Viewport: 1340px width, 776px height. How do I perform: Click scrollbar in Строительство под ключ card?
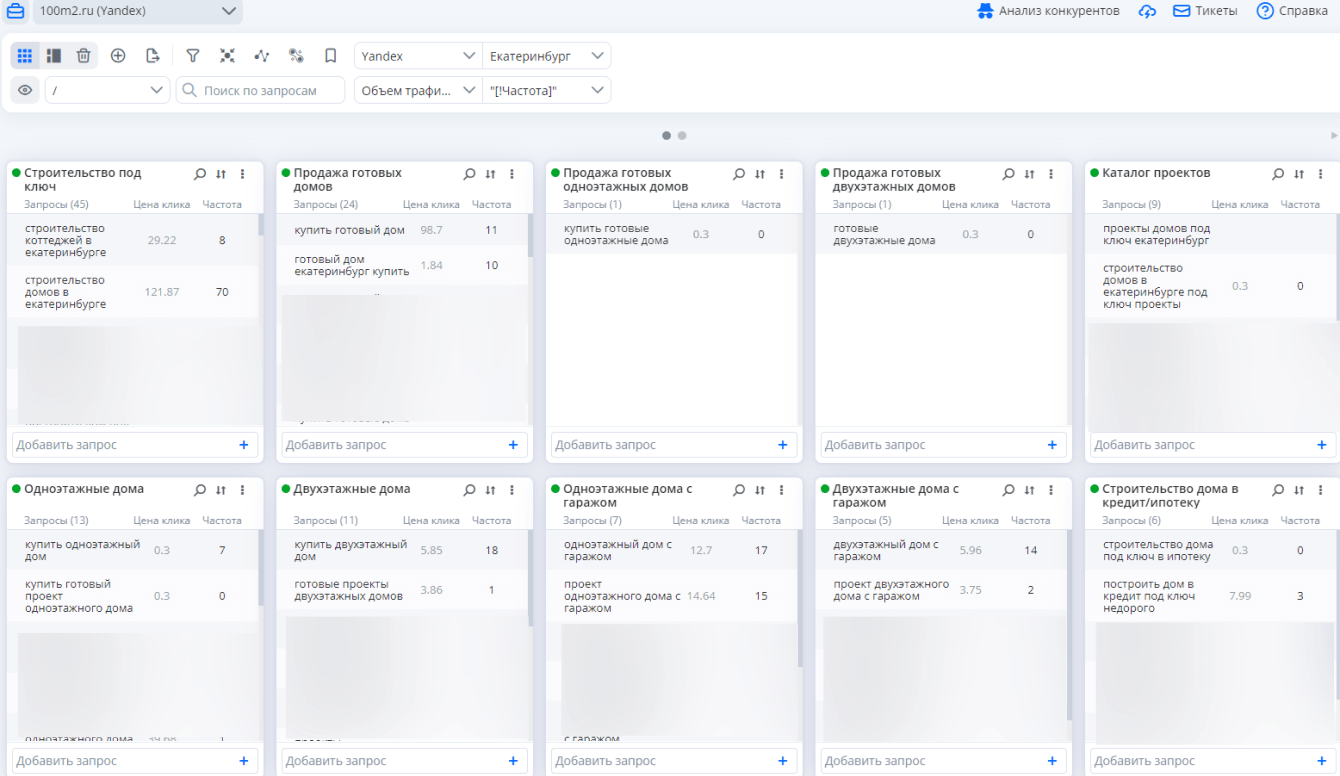261,225
